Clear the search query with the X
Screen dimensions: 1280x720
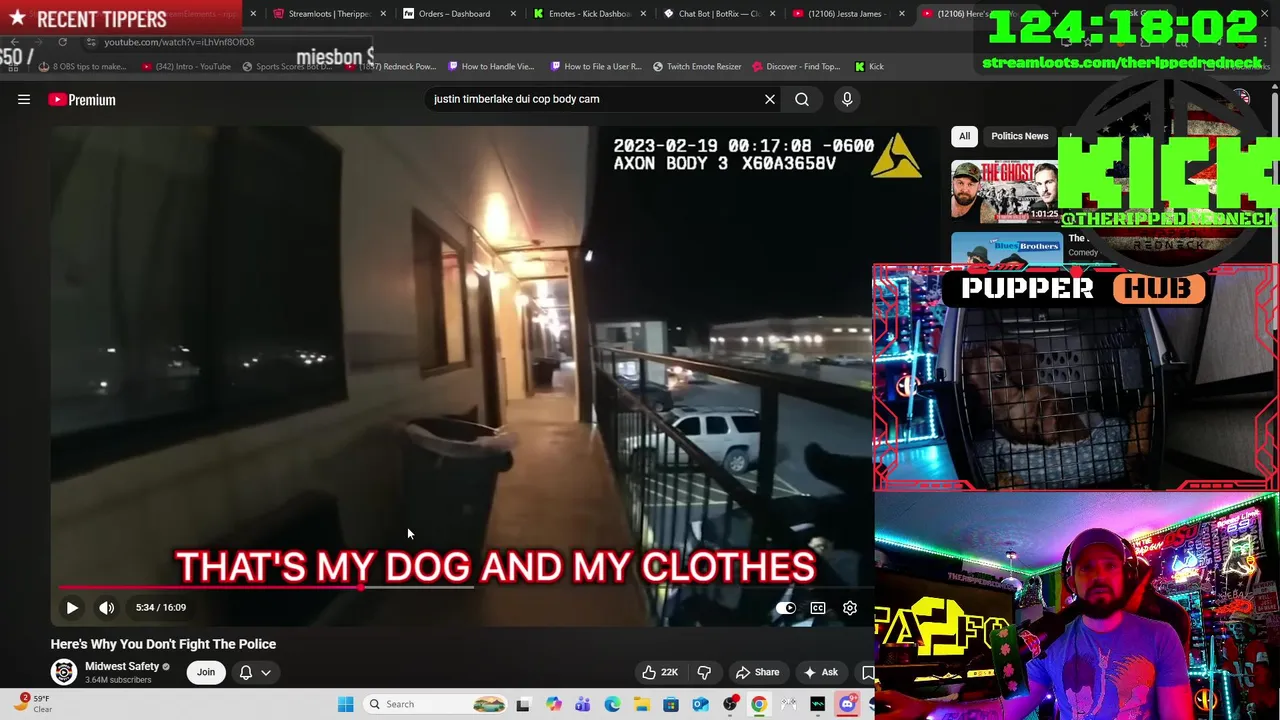(x=770, y=99)
